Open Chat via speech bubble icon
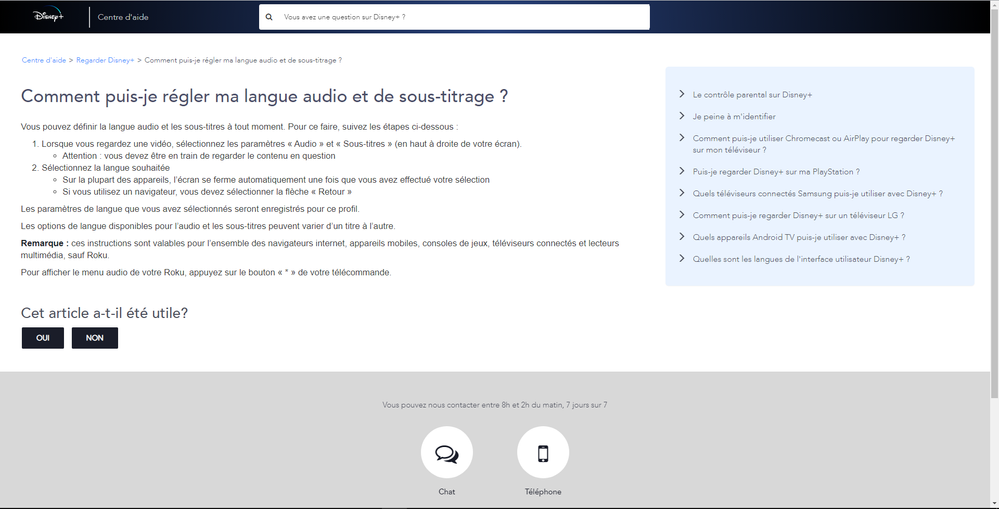This screenshot has width=999, height=509. 447,453
